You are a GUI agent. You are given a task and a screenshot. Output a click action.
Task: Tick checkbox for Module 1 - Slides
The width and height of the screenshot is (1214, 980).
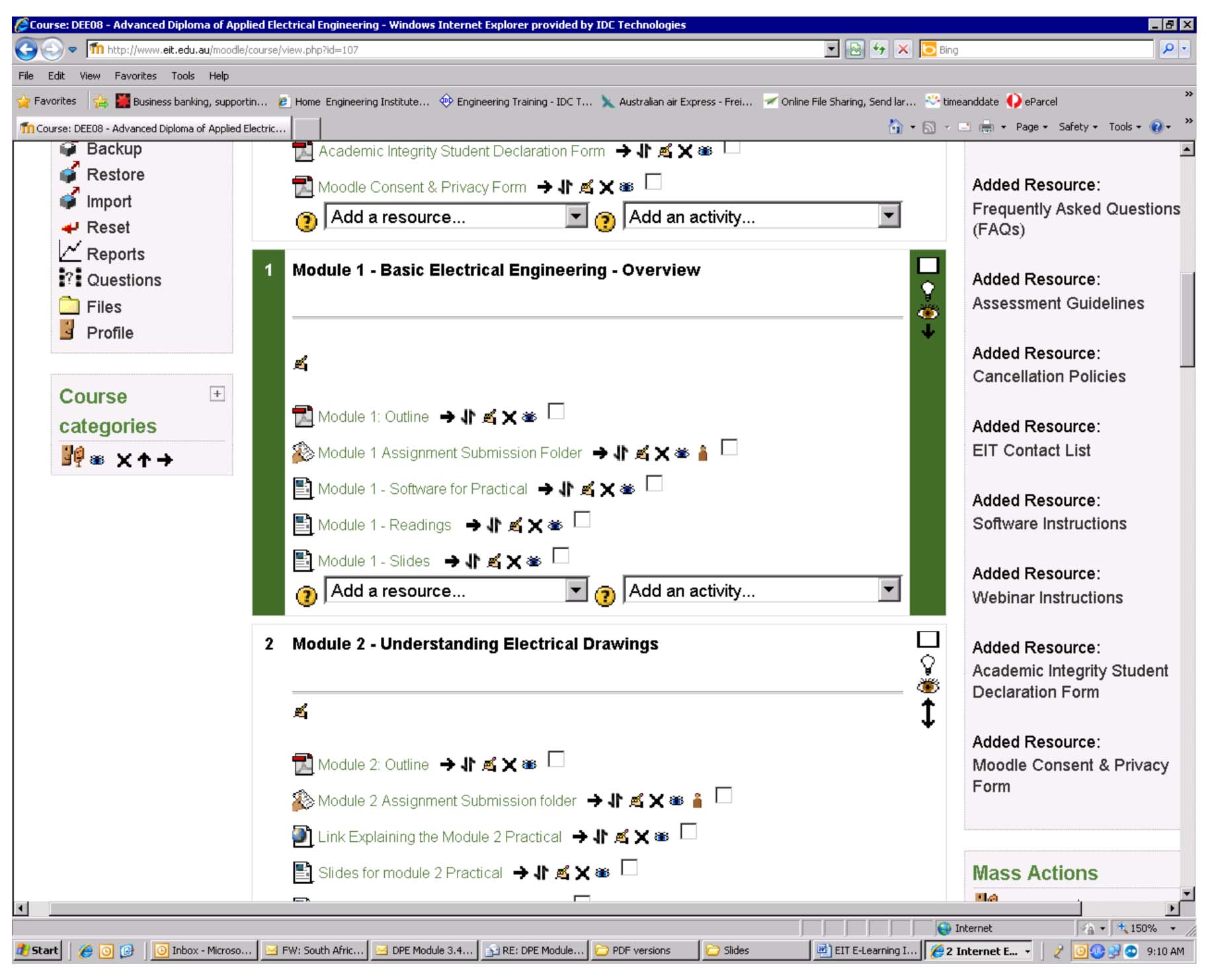click(561, 555)
